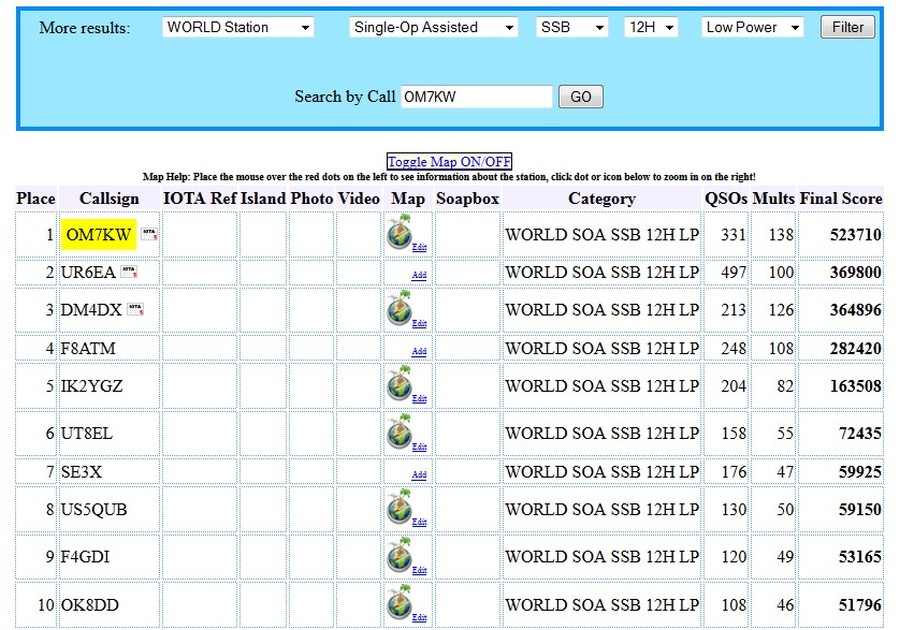Click the IOTA badge icon beside DM4DX

coord(135,310)
